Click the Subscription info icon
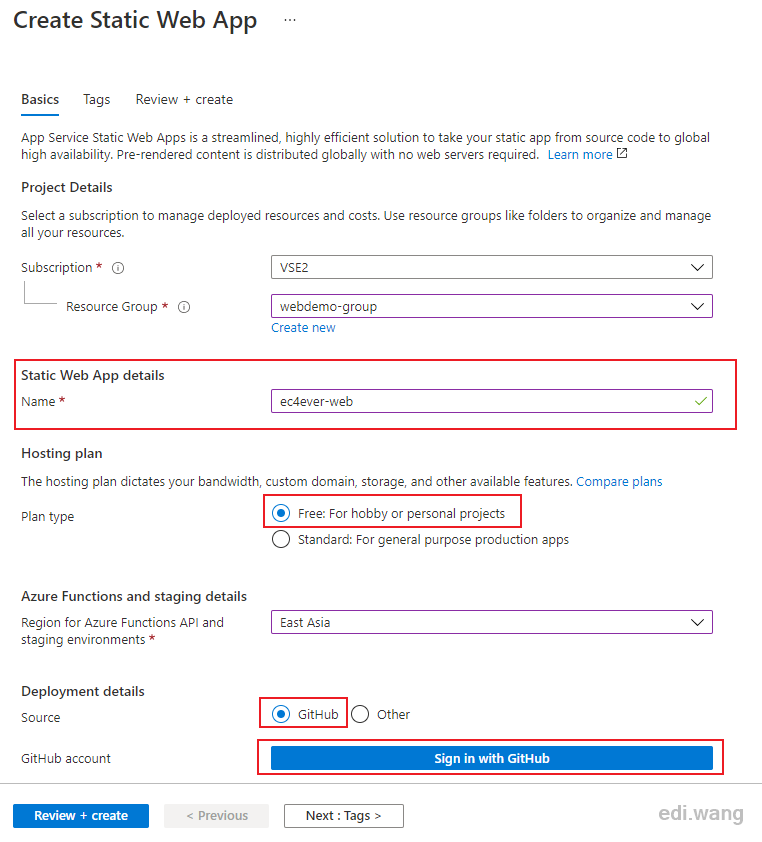The height and width of the screenshot is (842, 762). pyautogui.click(x=118, y=268)
